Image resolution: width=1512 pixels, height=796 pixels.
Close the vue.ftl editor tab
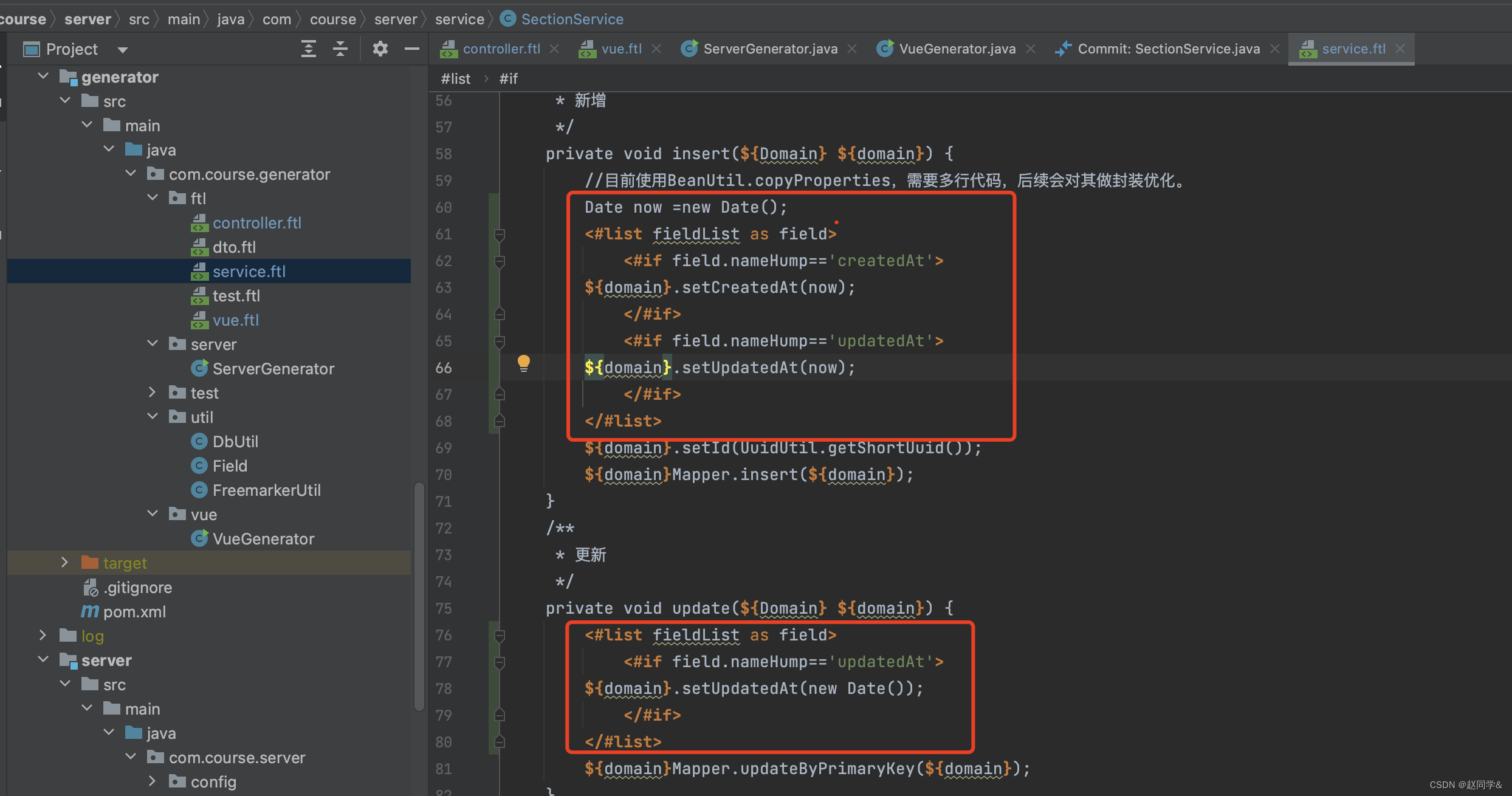(x=656, y=49)
